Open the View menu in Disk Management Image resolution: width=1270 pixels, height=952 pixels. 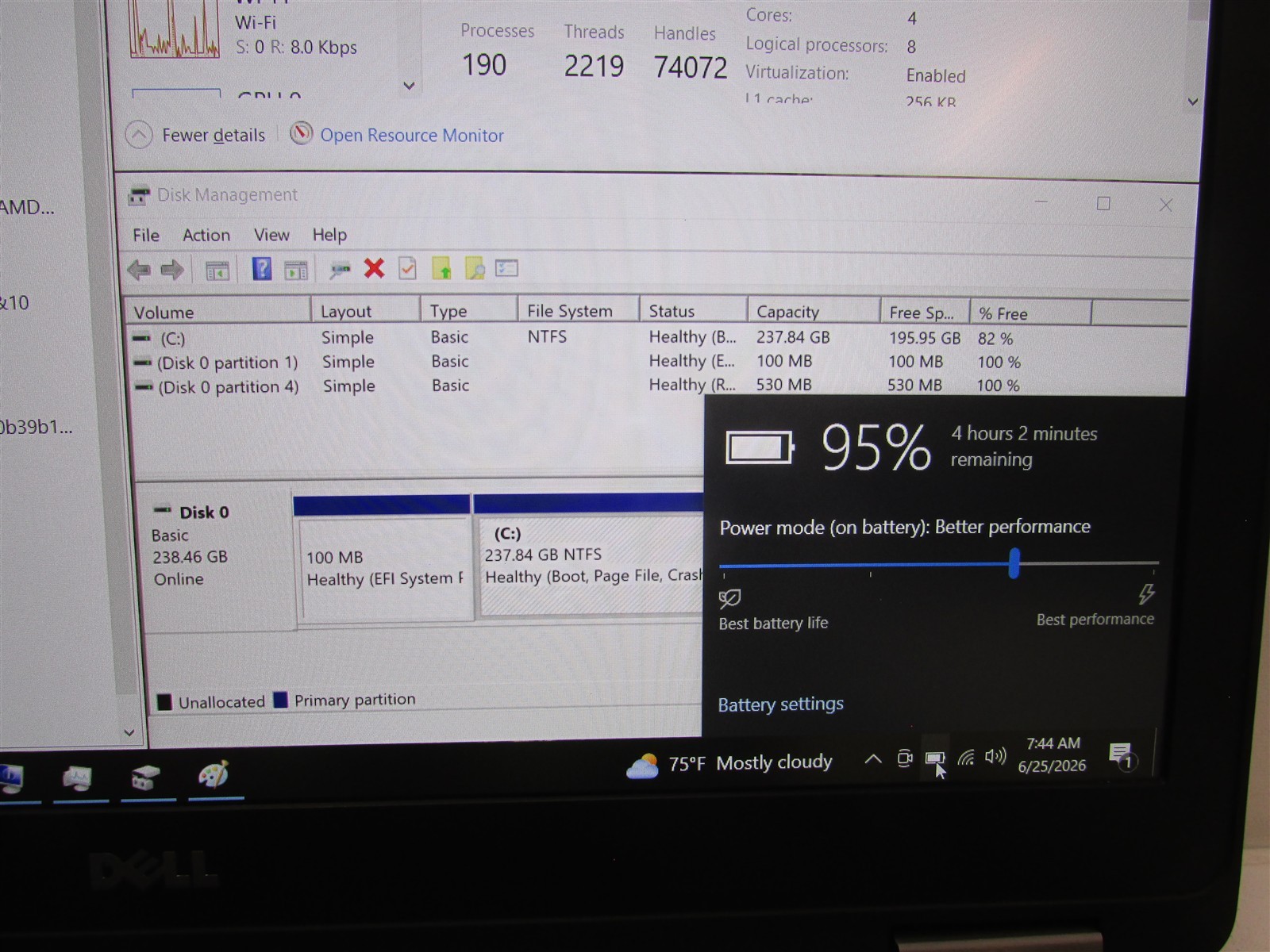(x=271, y=235)
